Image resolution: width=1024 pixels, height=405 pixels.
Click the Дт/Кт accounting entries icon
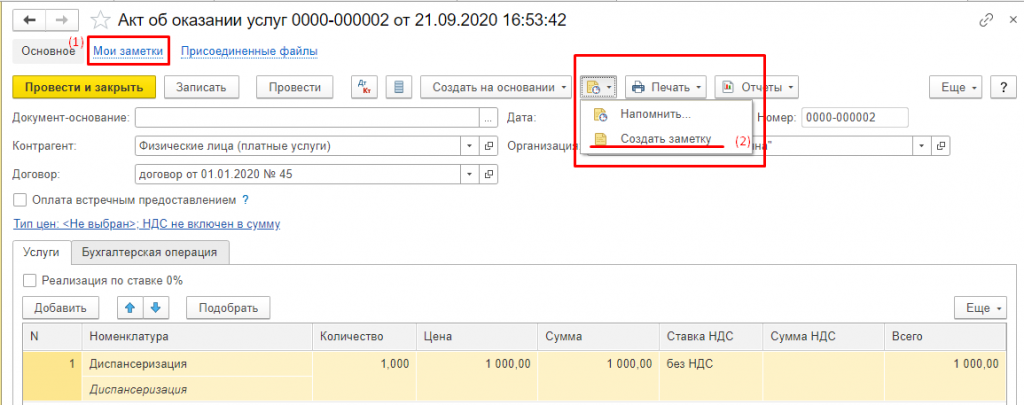(x=364, y=87)
